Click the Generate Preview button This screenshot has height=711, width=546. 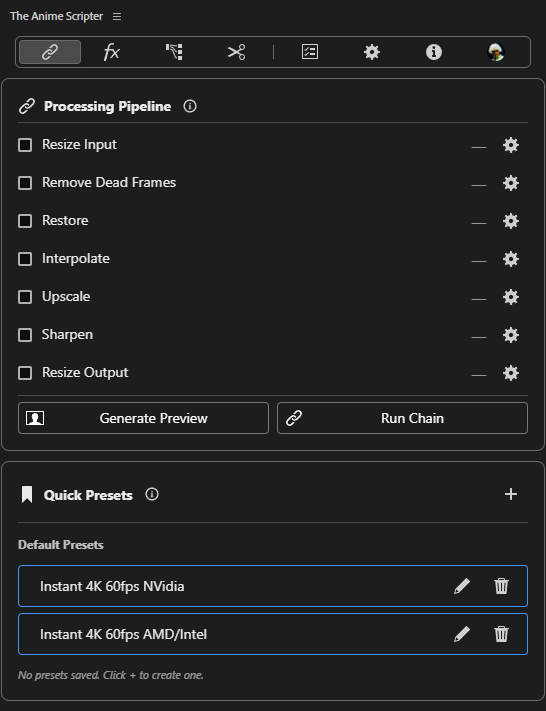[x=143, y=418]
